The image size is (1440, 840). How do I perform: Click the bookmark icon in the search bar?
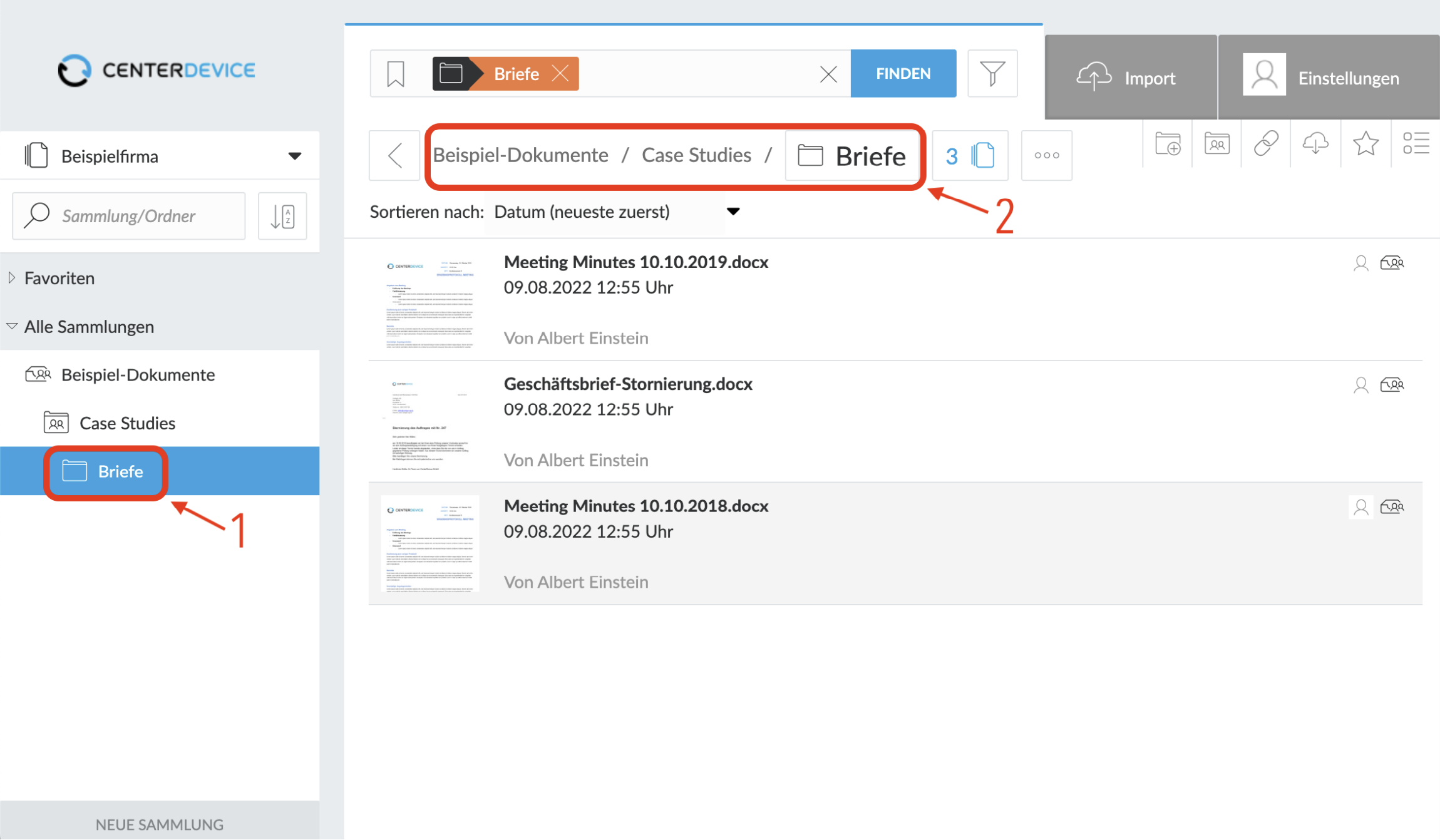click(x=396, y=74)
